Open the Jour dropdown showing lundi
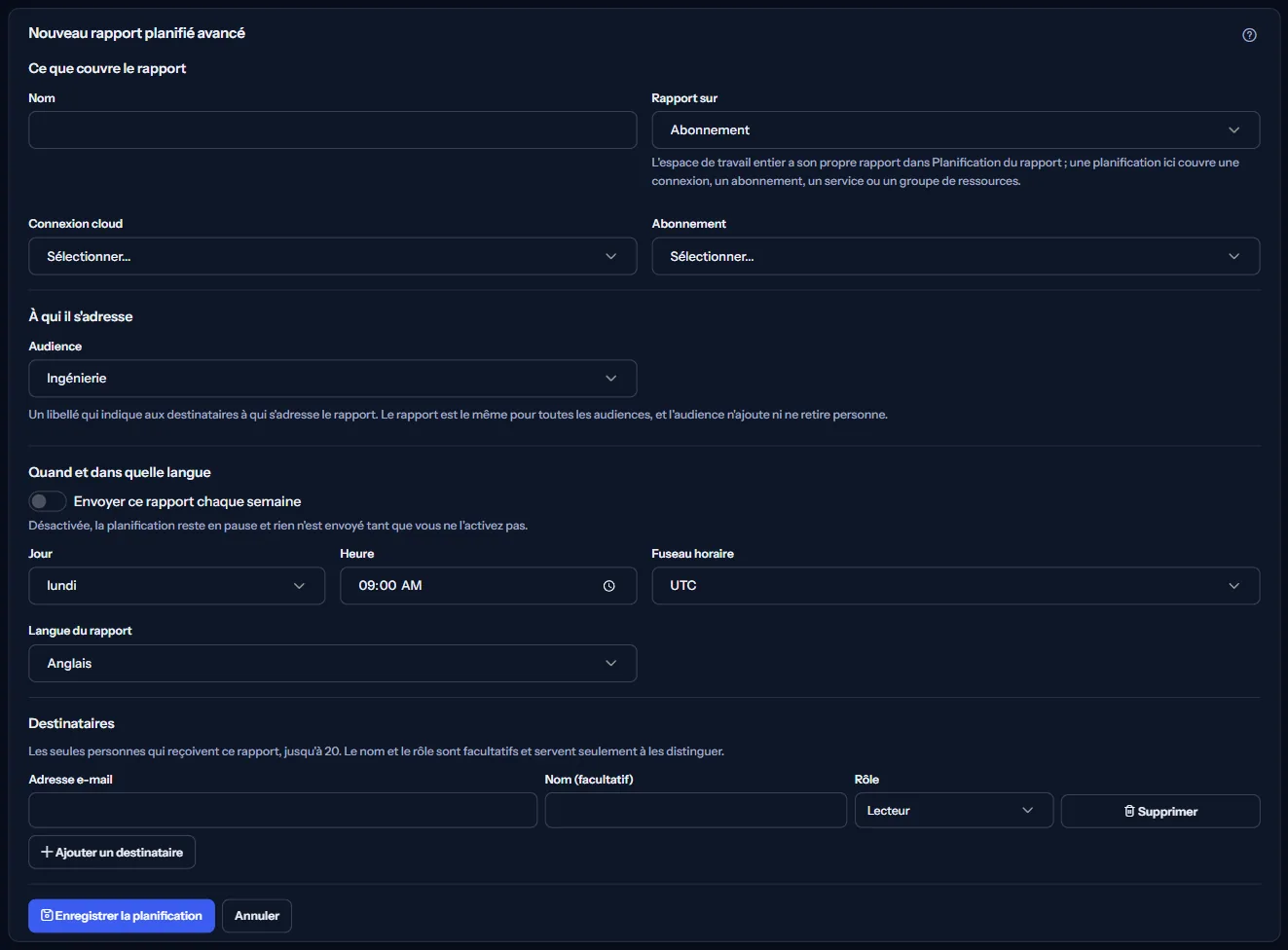 [176, 586]
